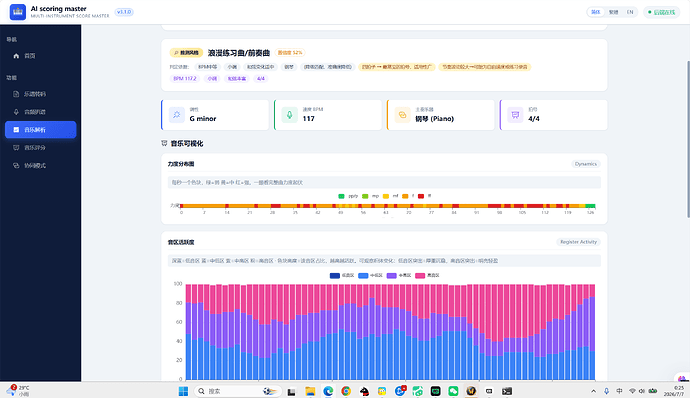Open the Wi-Fi network tray icon
Screen dimensions: 690x398
(632, 391)
